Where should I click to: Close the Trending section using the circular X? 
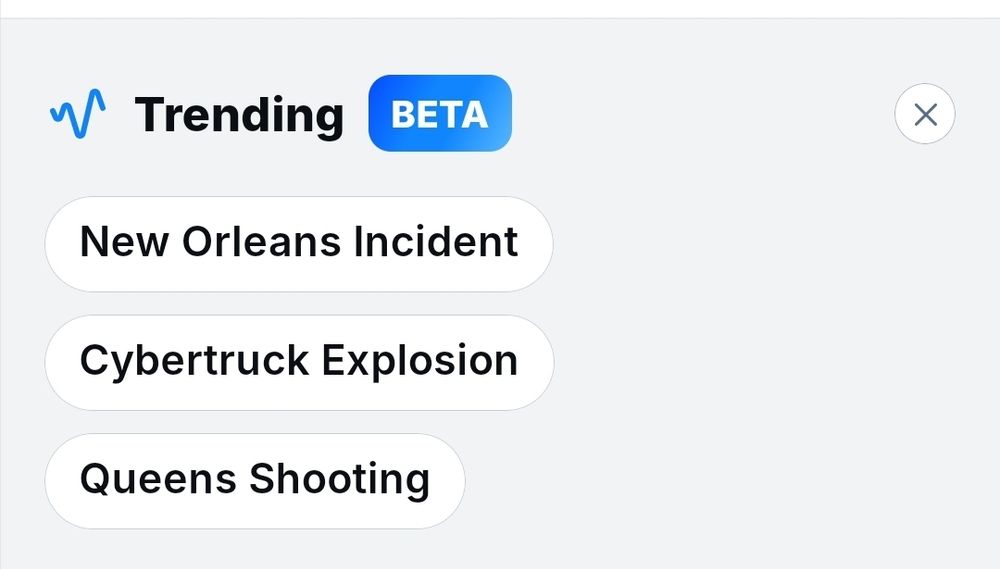coord(925,114)
